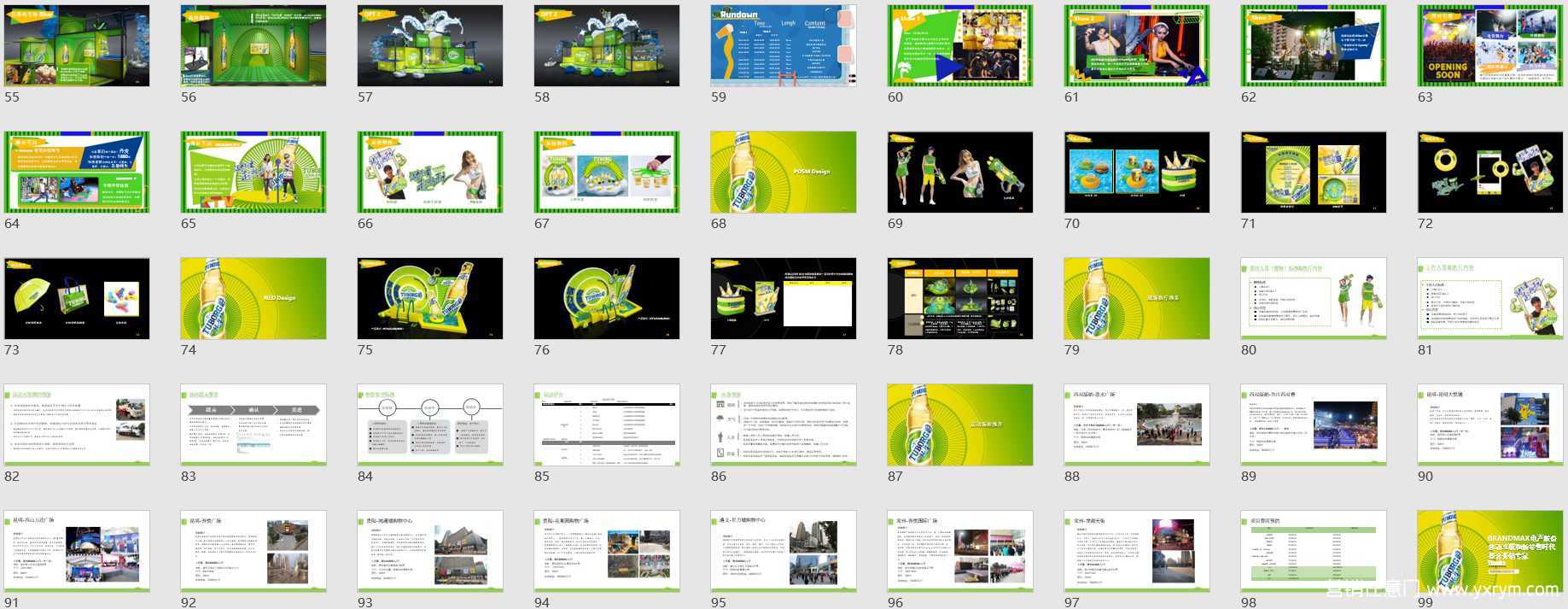1568x609 pixels.
Task: Open the NEO Design section slide 74
Action: click(254, 298)
